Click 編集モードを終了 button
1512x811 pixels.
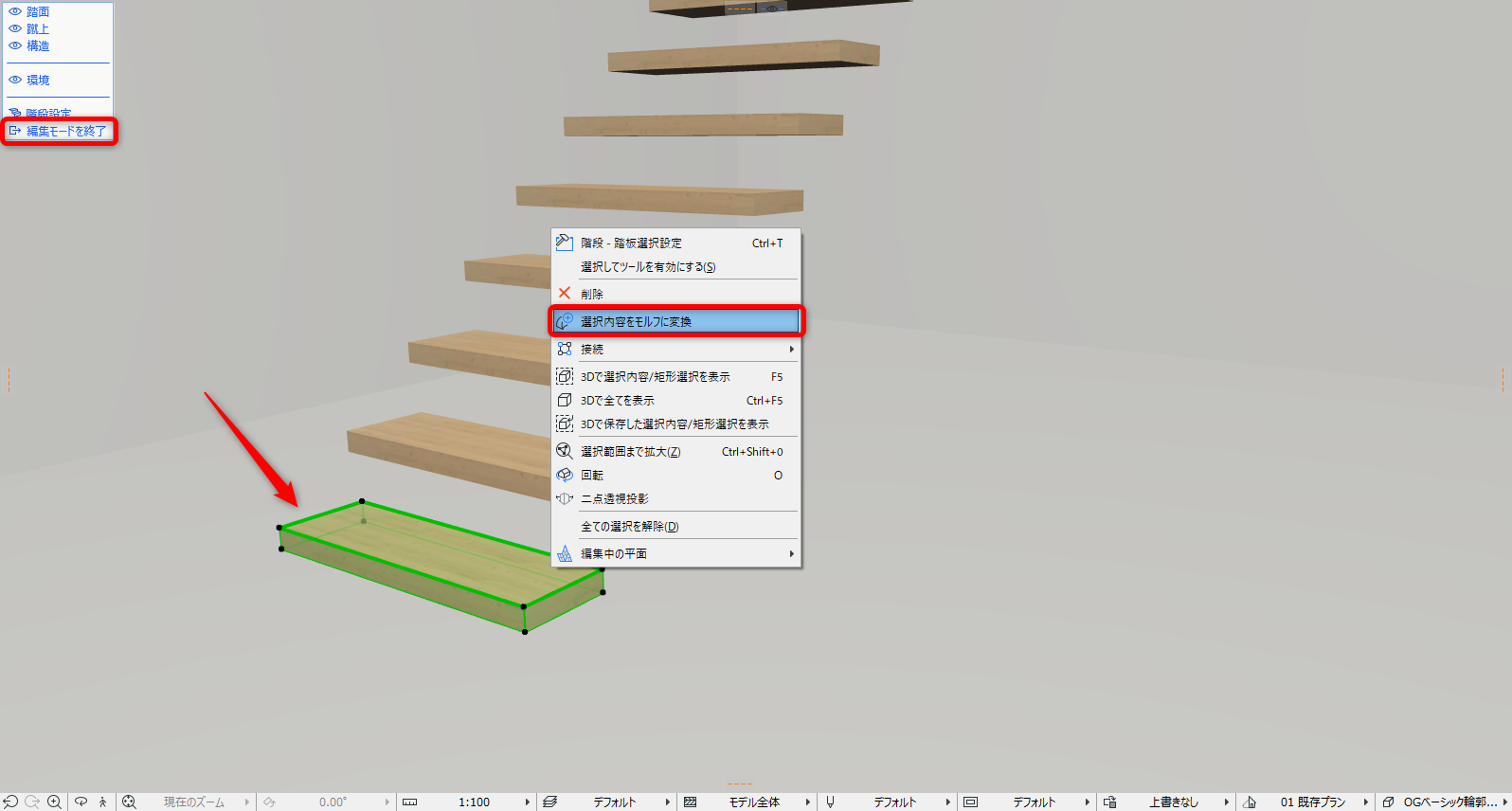click(x=59, y=131)
